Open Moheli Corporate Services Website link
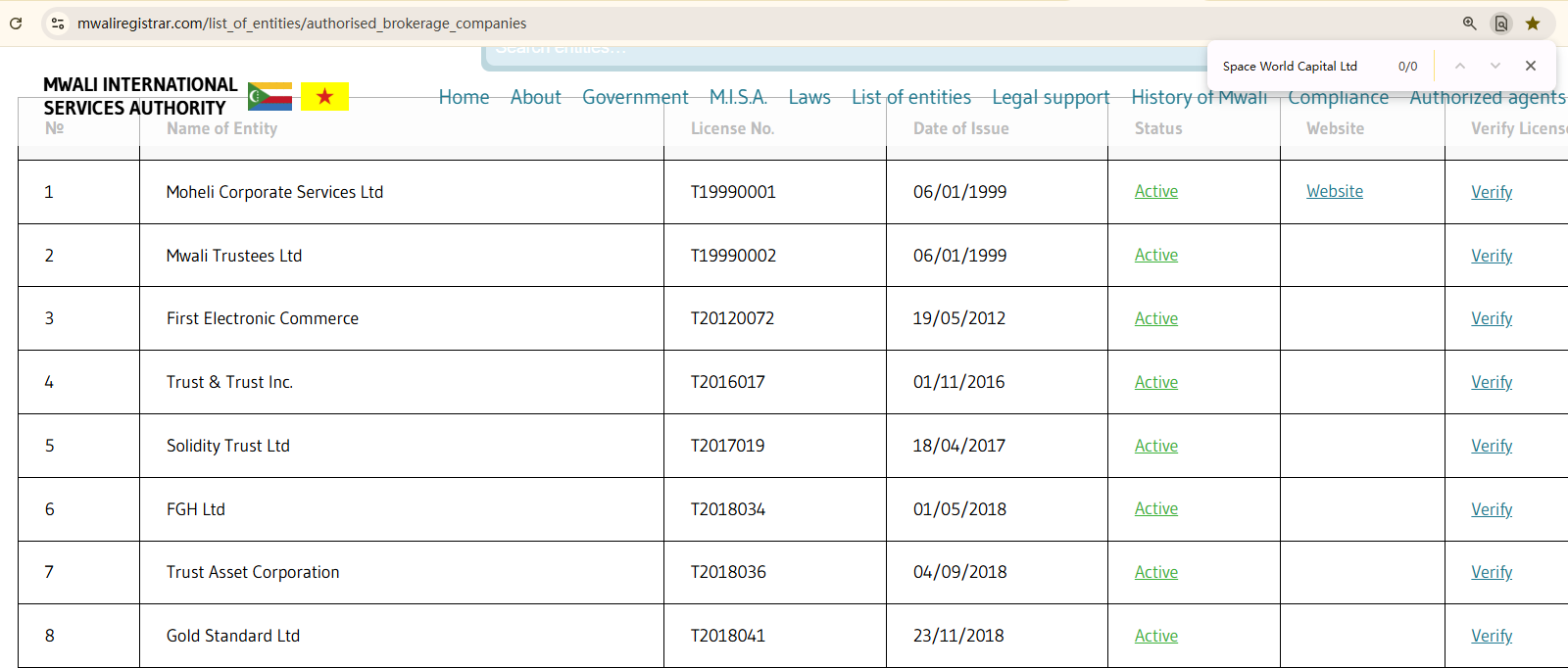 pyautogui.click(x=1334, y=192)
